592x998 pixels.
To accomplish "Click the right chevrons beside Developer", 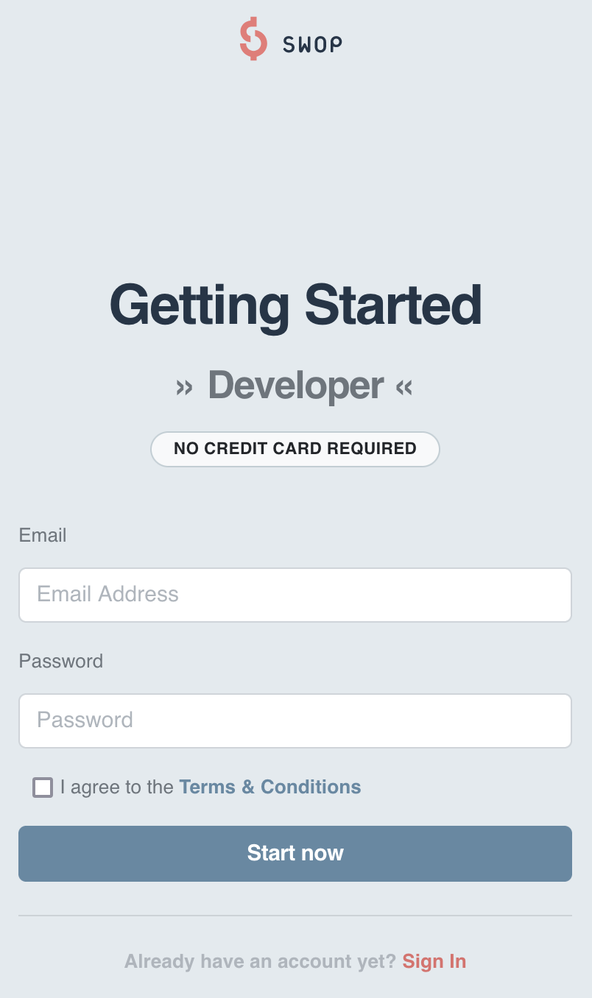I will click(x=402, y=385).
